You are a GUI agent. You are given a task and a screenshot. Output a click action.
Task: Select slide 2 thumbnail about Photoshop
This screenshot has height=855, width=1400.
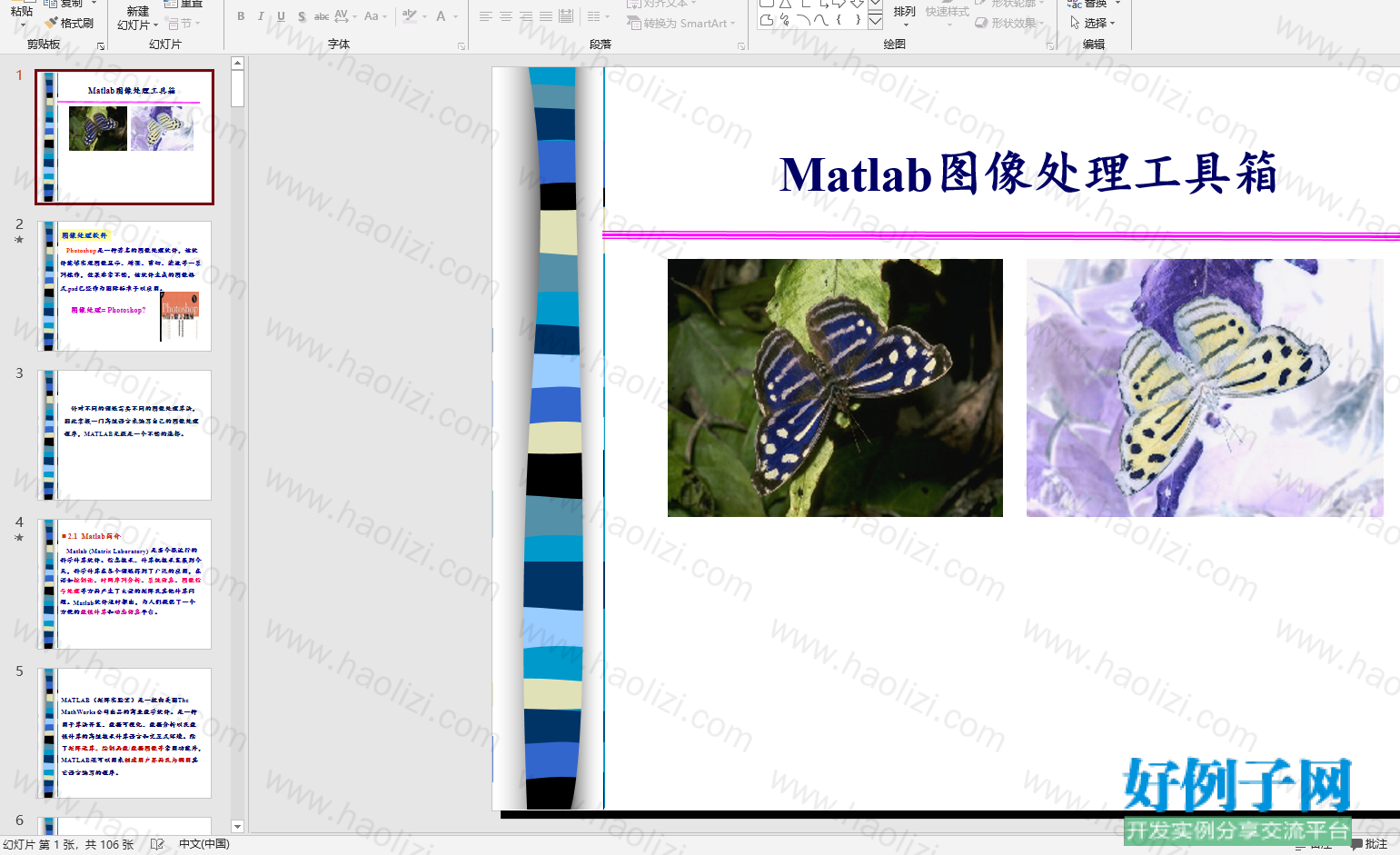(125, 286)
